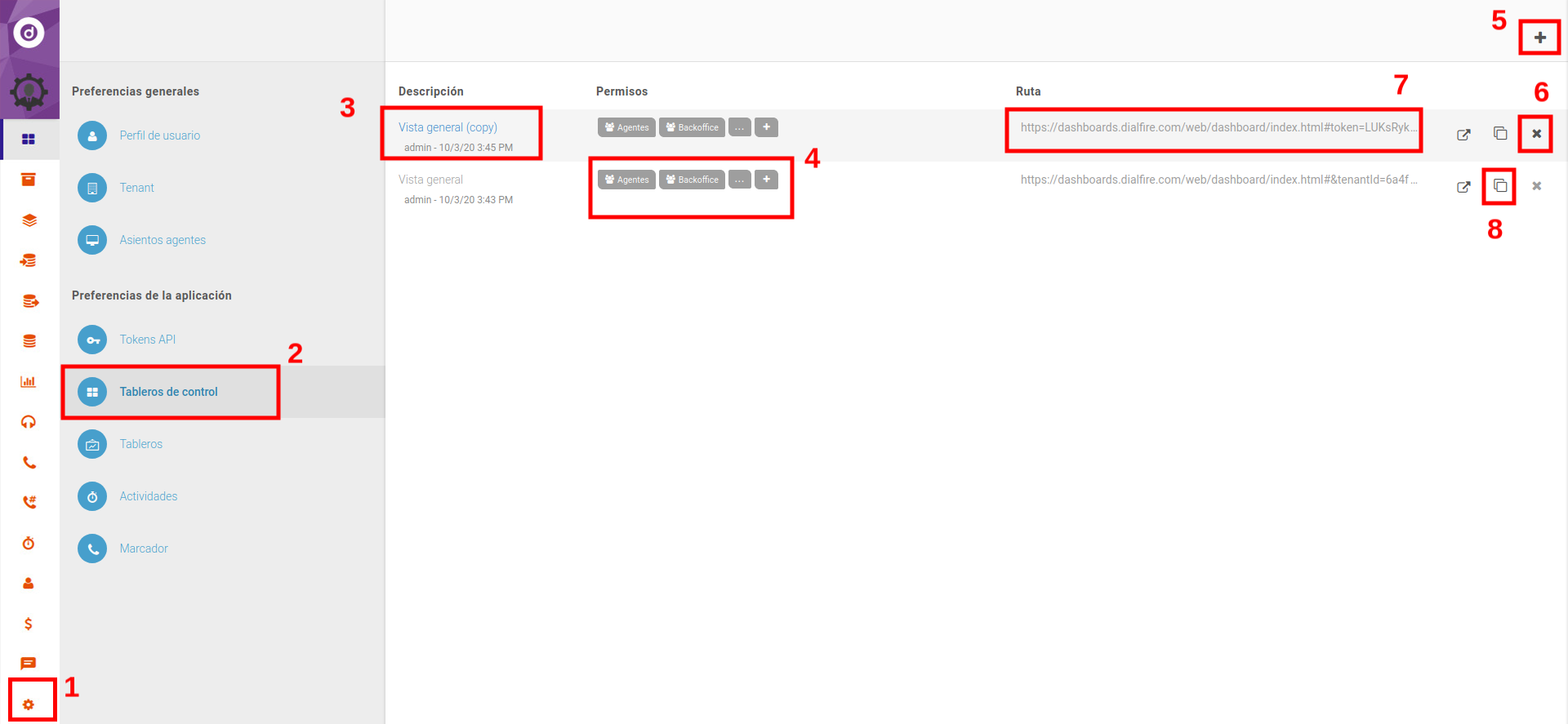Expand more permissions on Vista general (copy)
The width and height of the screenshot is (1568, 724).
(x=739, y=127)
